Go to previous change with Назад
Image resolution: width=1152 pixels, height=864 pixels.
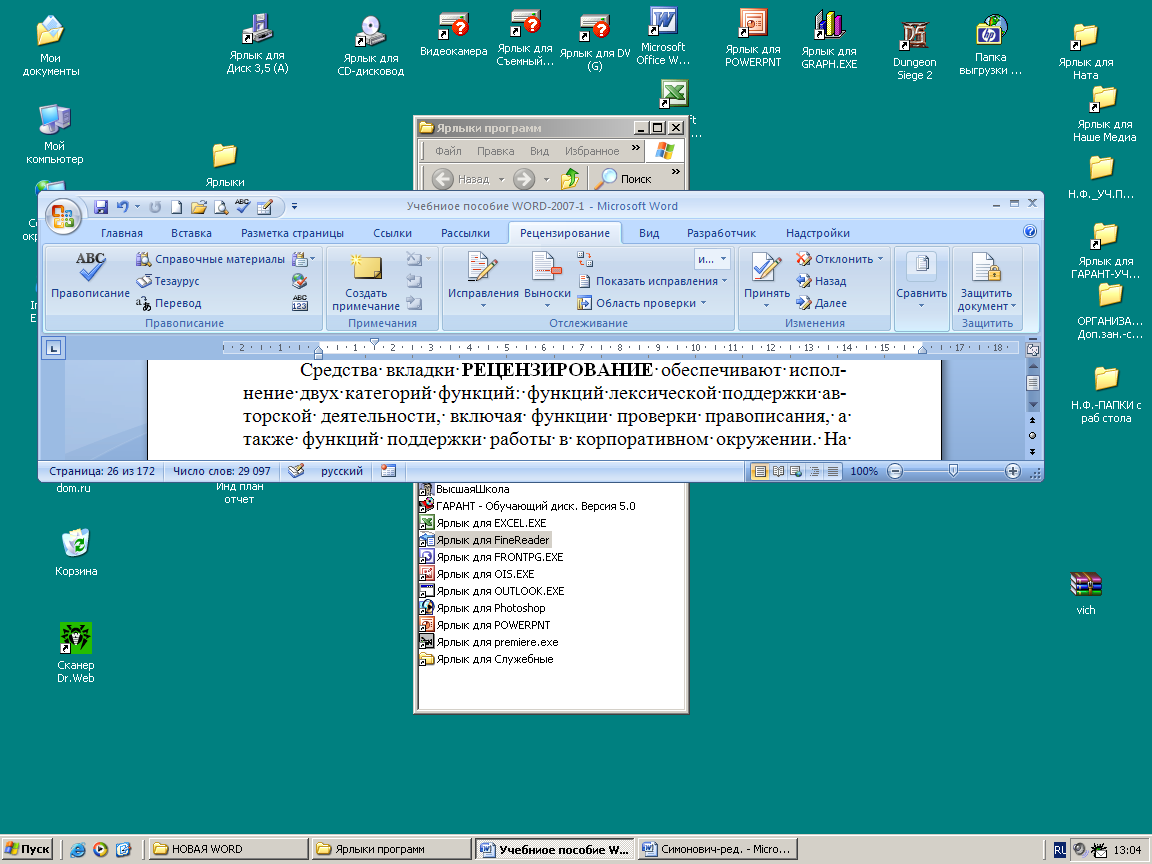point(821,281)
